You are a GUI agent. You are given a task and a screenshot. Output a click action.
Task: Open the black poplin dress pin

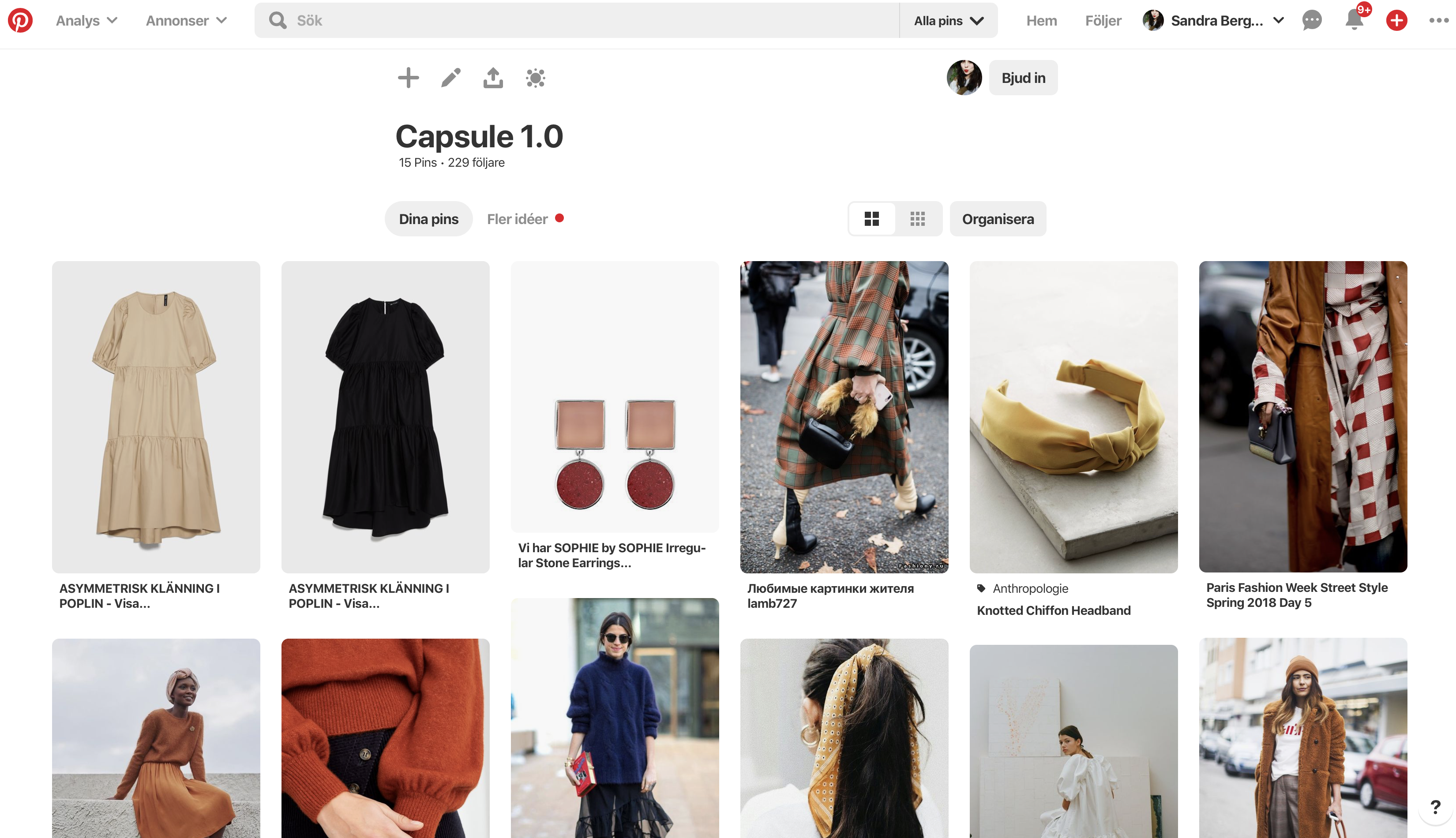click(x=385, y=417)
